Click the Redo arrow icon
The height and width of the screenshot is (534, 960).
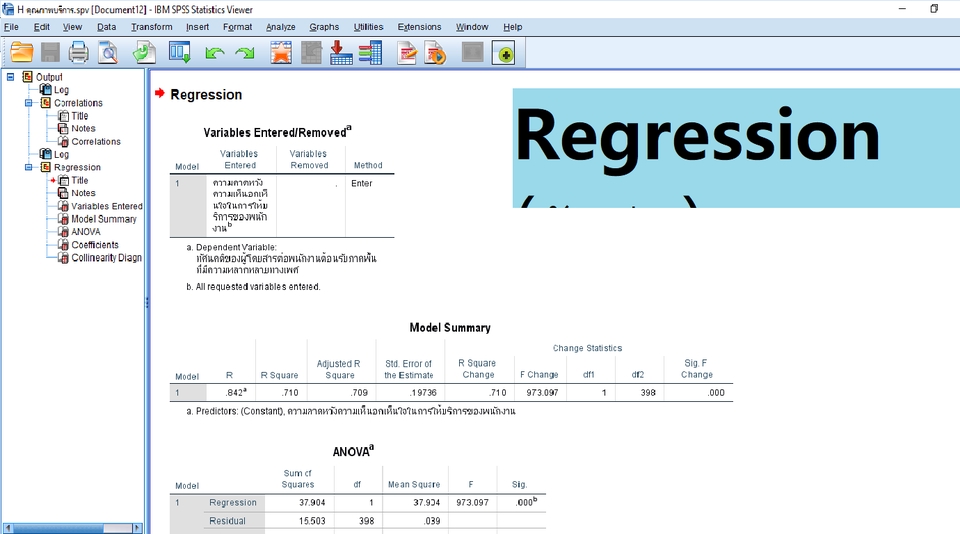point(244,52)
